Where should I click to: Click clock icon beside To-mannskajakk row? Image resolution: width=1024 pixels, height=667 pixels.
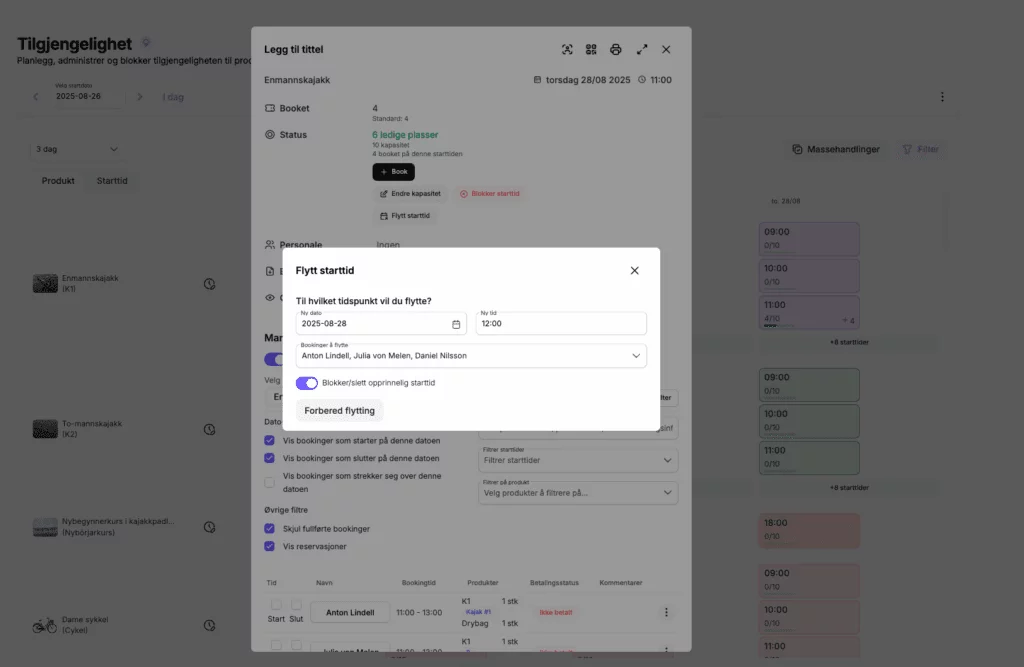click(x=210, y=429)
